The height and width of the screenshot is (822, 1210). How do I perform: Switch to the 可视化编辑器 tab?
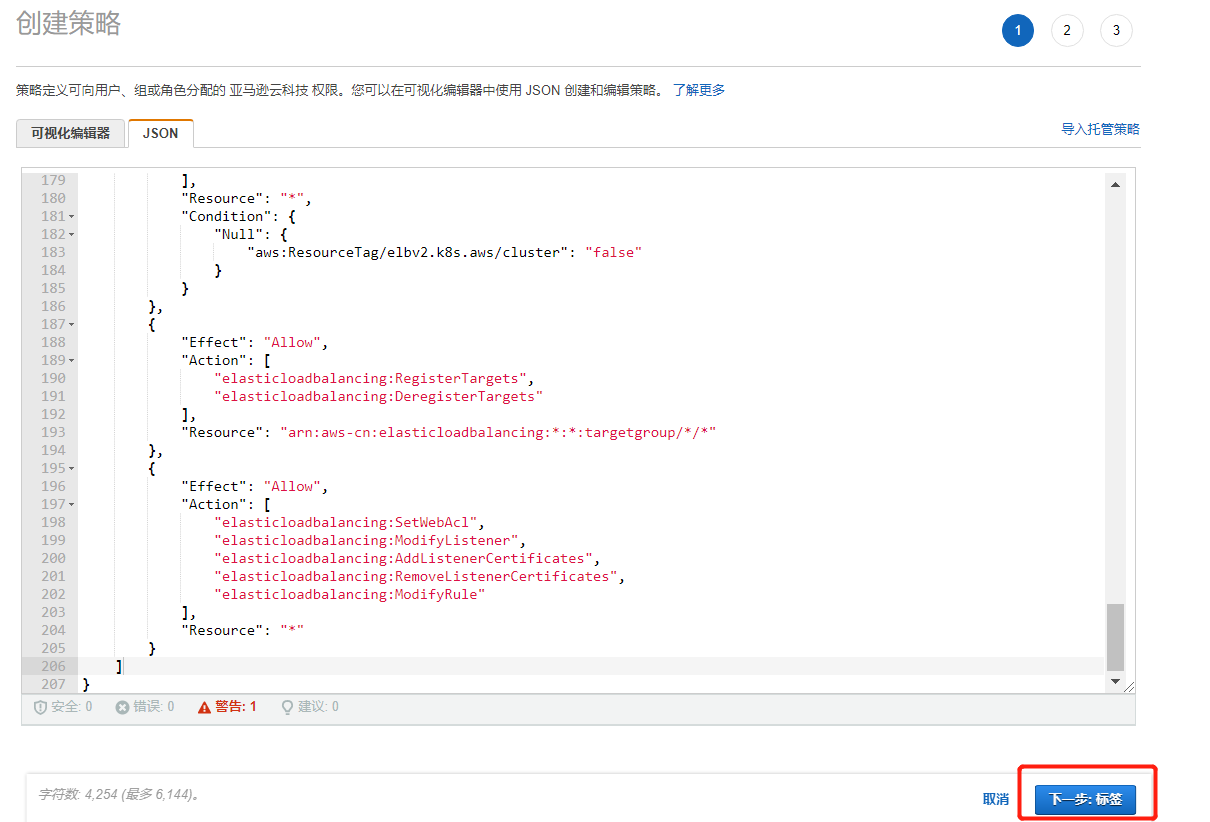(70, 133)
